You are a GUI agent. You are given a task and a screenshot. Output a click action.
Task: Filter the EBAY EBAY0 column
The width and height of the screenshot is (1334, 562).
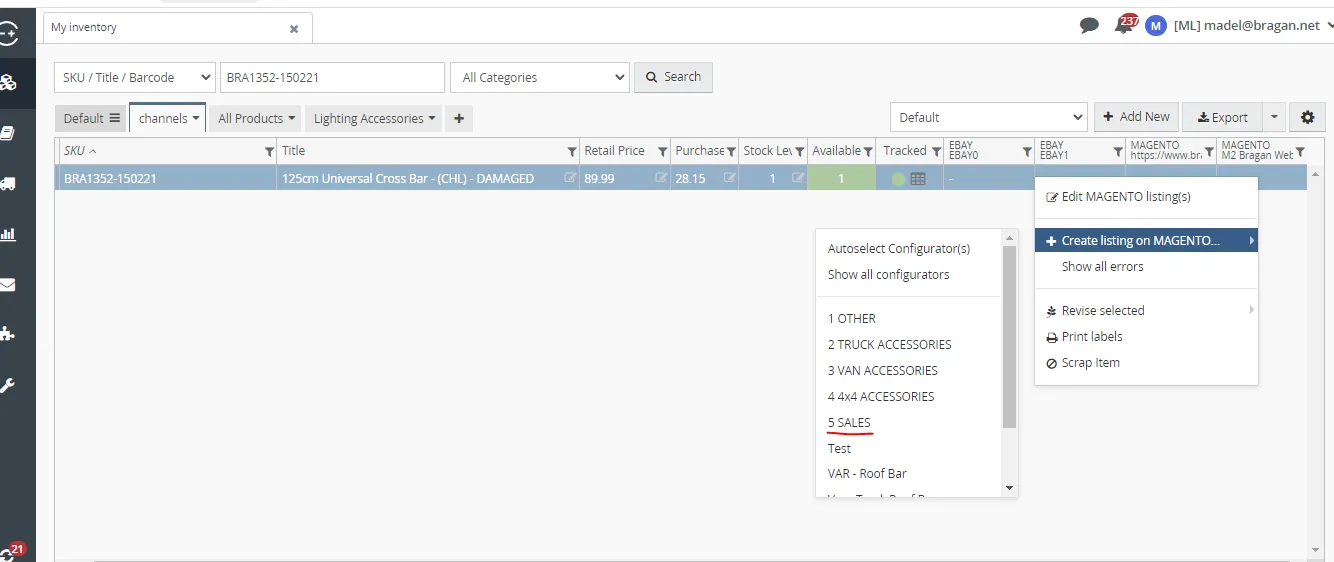pos(1027,152)
